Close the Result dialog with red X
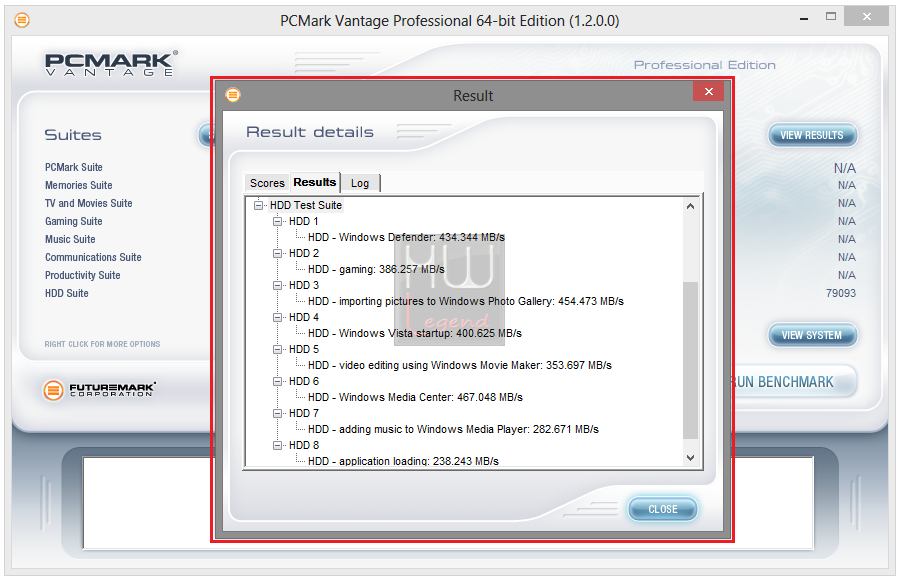 709,92
